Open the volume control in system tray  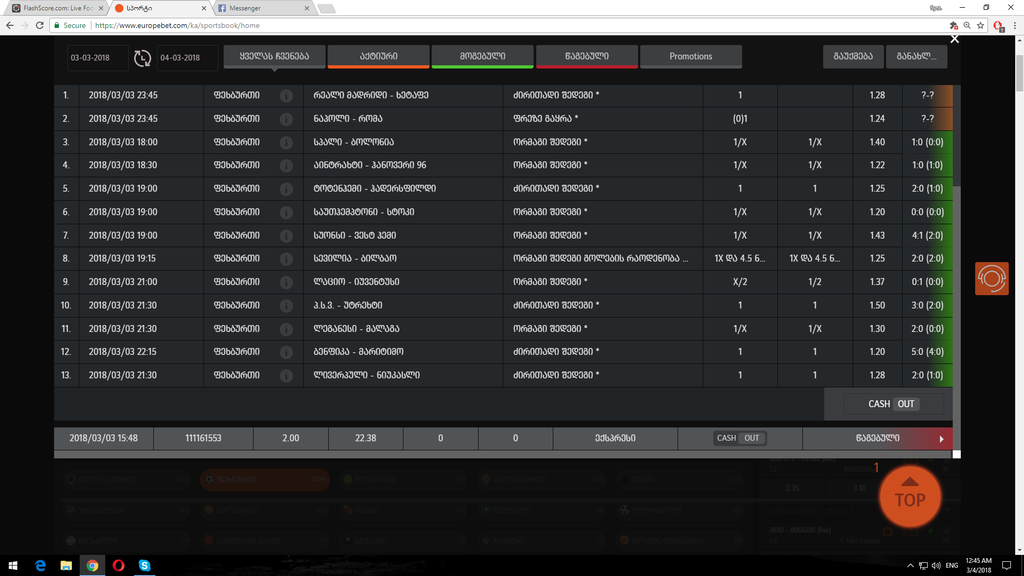tap(936, 566)
